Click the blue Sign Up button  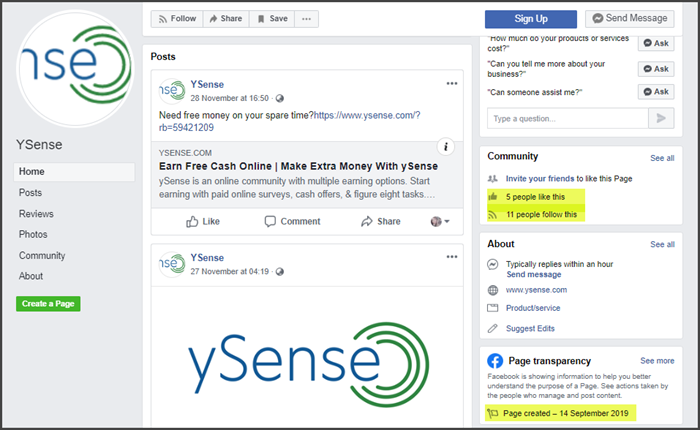pos(531,19)
